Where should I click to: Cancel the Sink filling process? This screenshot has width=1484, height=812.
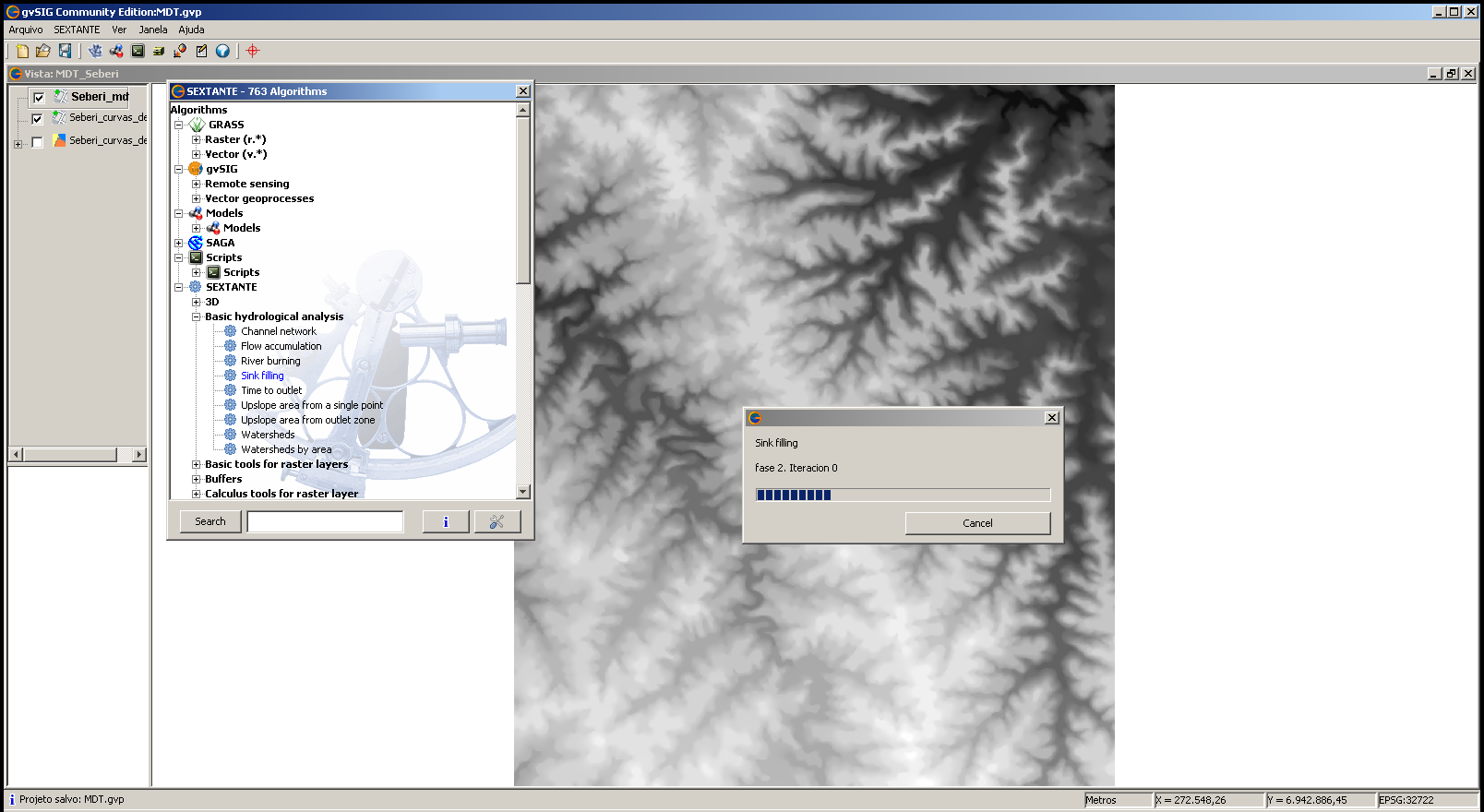(977, 523)
